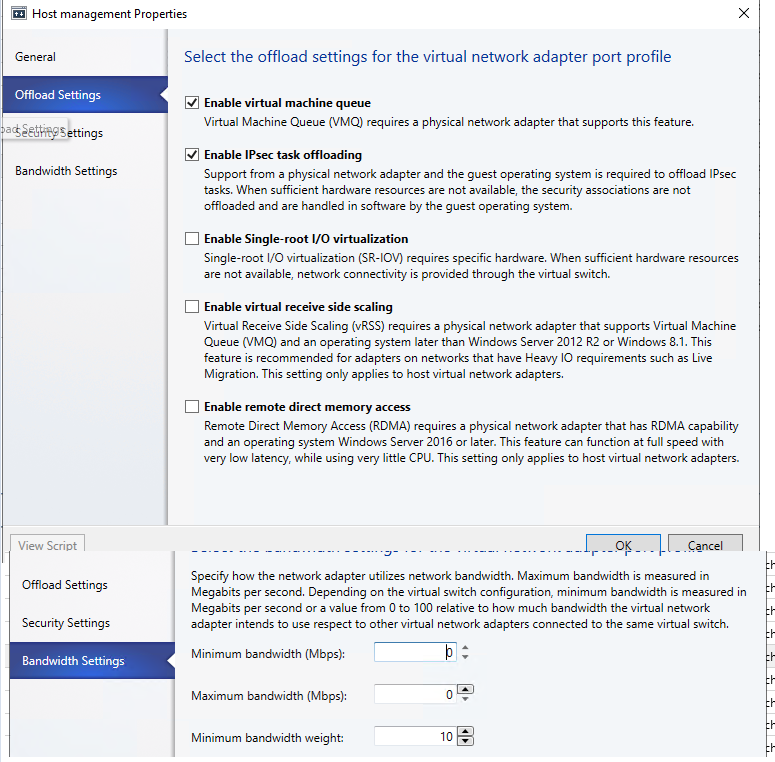Click the vRSS description paragraph
This screenshot has width=775, height=762.
[x=470, y=350]
